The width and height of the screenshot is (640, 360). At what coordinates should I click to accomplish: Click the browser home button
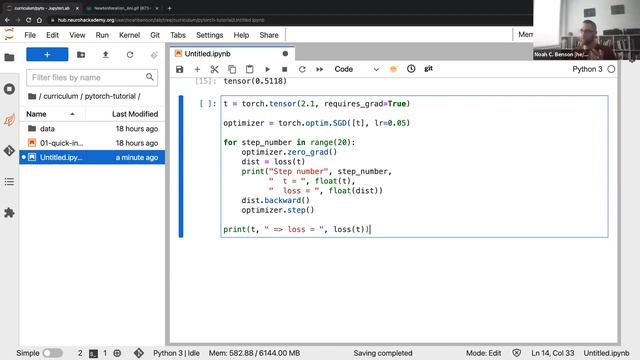39,20
